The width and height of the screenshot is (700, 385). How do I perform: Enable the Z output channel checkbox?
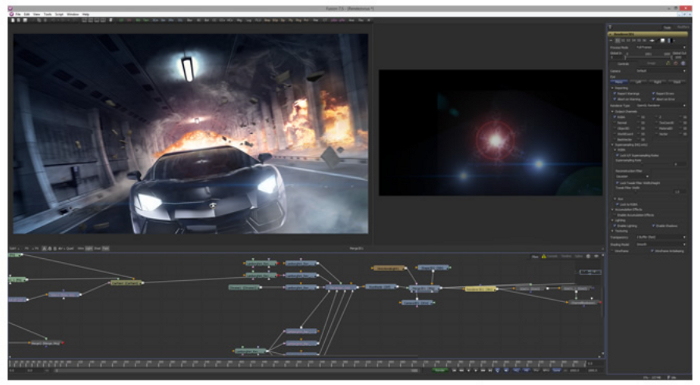(x=657, y=117)
